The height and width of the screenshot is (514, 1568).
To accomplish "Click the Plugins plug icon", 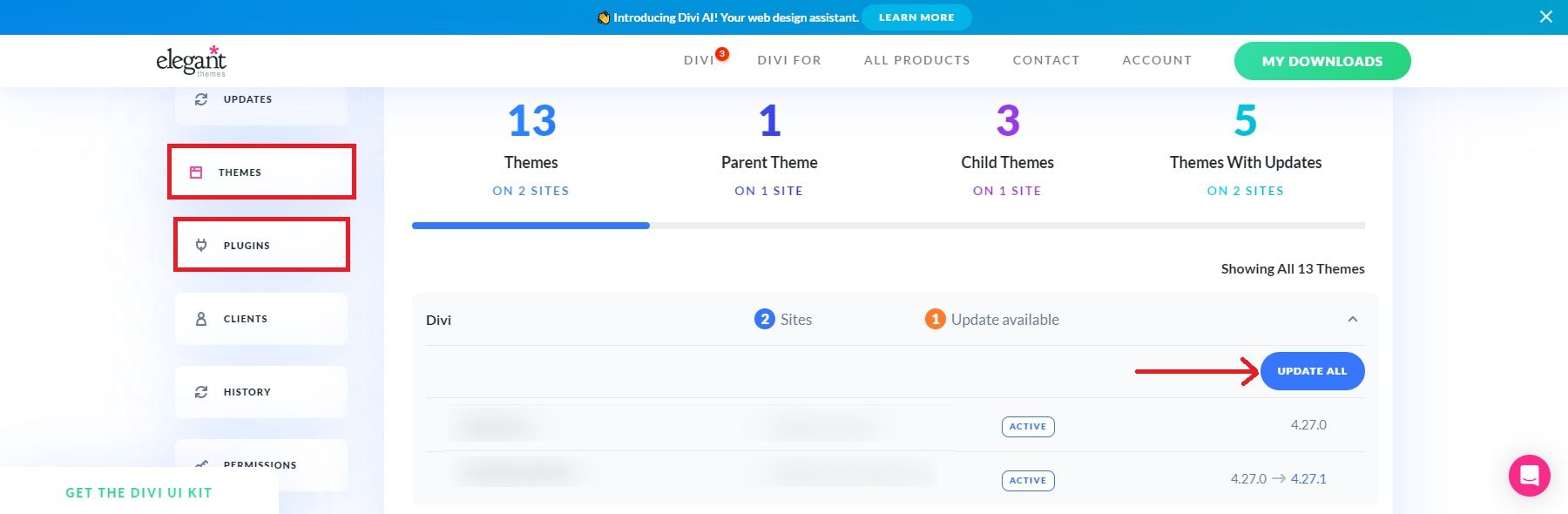I will [201, 246].
